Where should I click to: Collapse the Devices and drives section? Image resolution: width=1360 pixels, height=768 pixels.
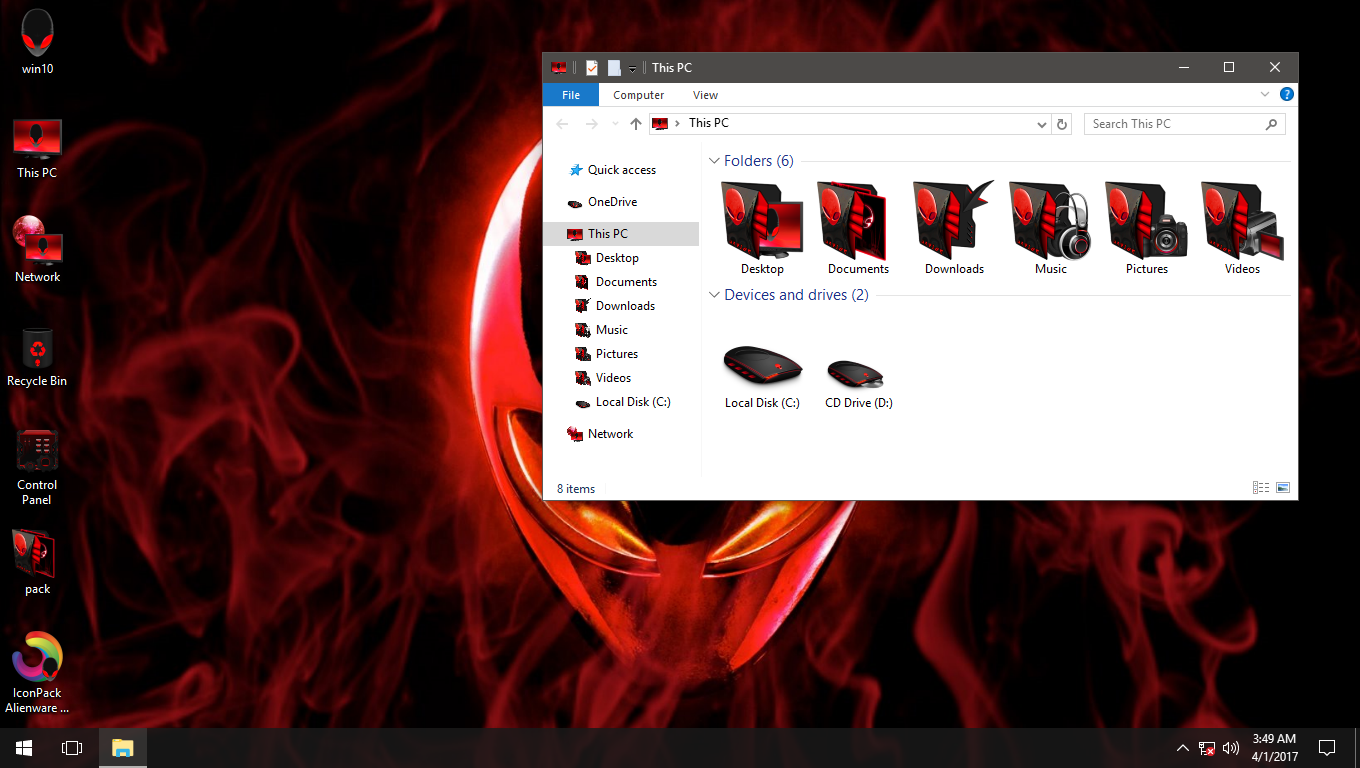click(x=714, y=295)
